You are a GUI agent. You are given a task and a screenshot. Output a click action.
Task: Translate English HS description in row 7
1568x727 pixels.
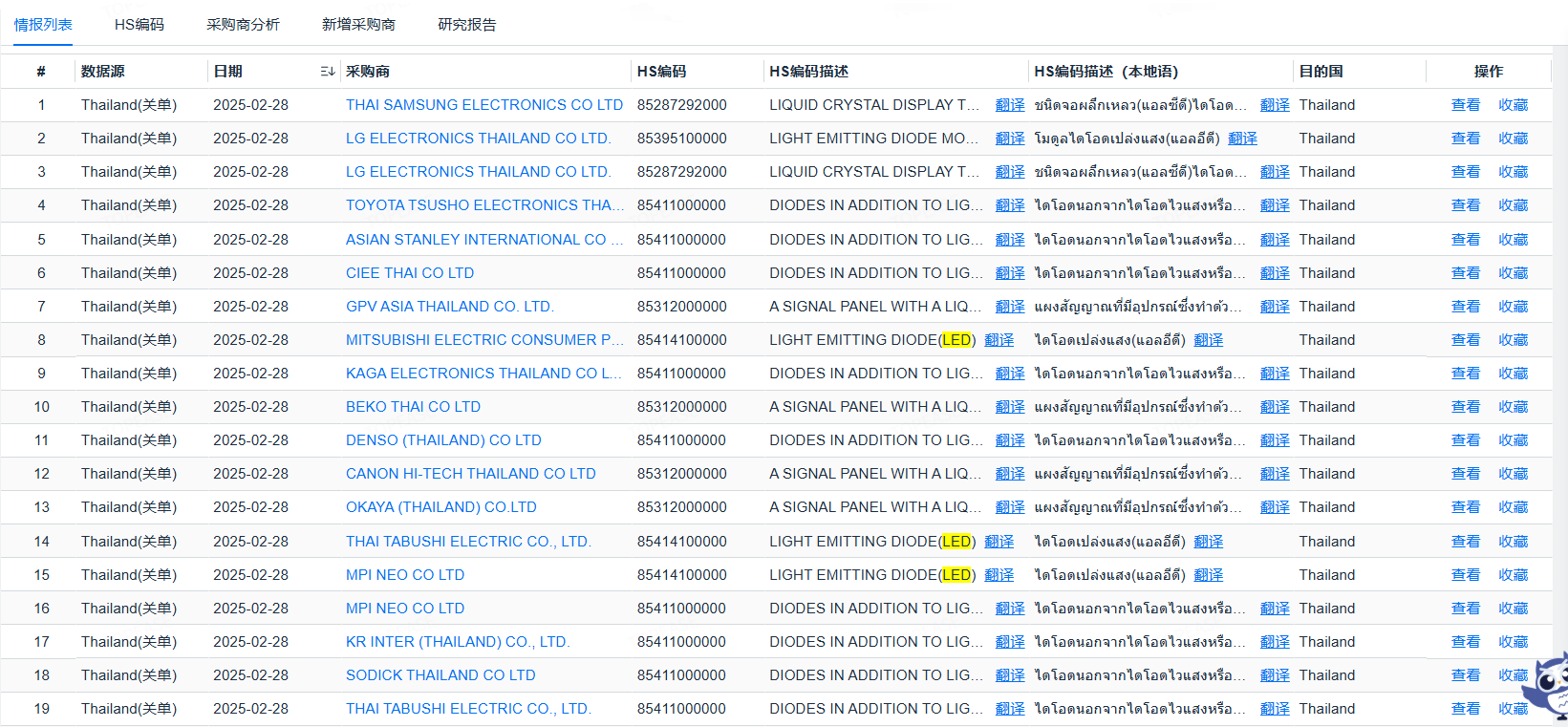1009,307
